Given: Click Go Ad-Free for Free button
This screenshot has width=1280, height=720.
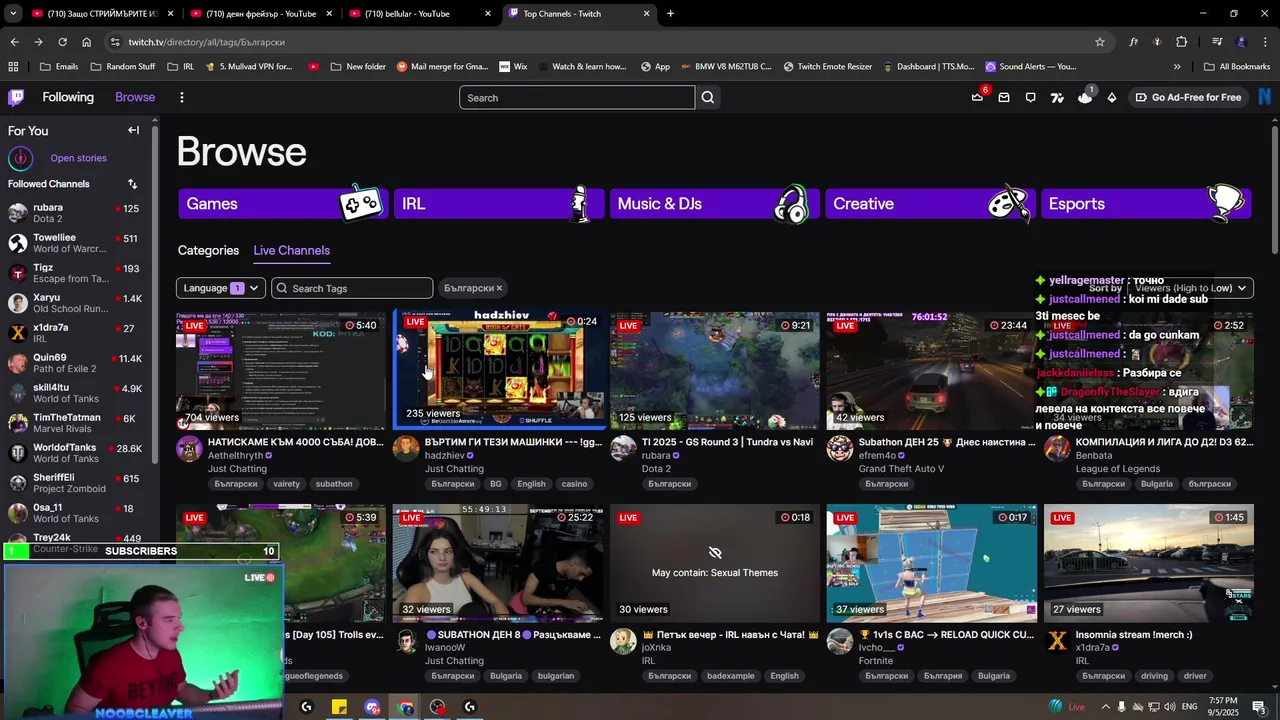Looking at the screenshot, I should click(x=1188, y=97).
